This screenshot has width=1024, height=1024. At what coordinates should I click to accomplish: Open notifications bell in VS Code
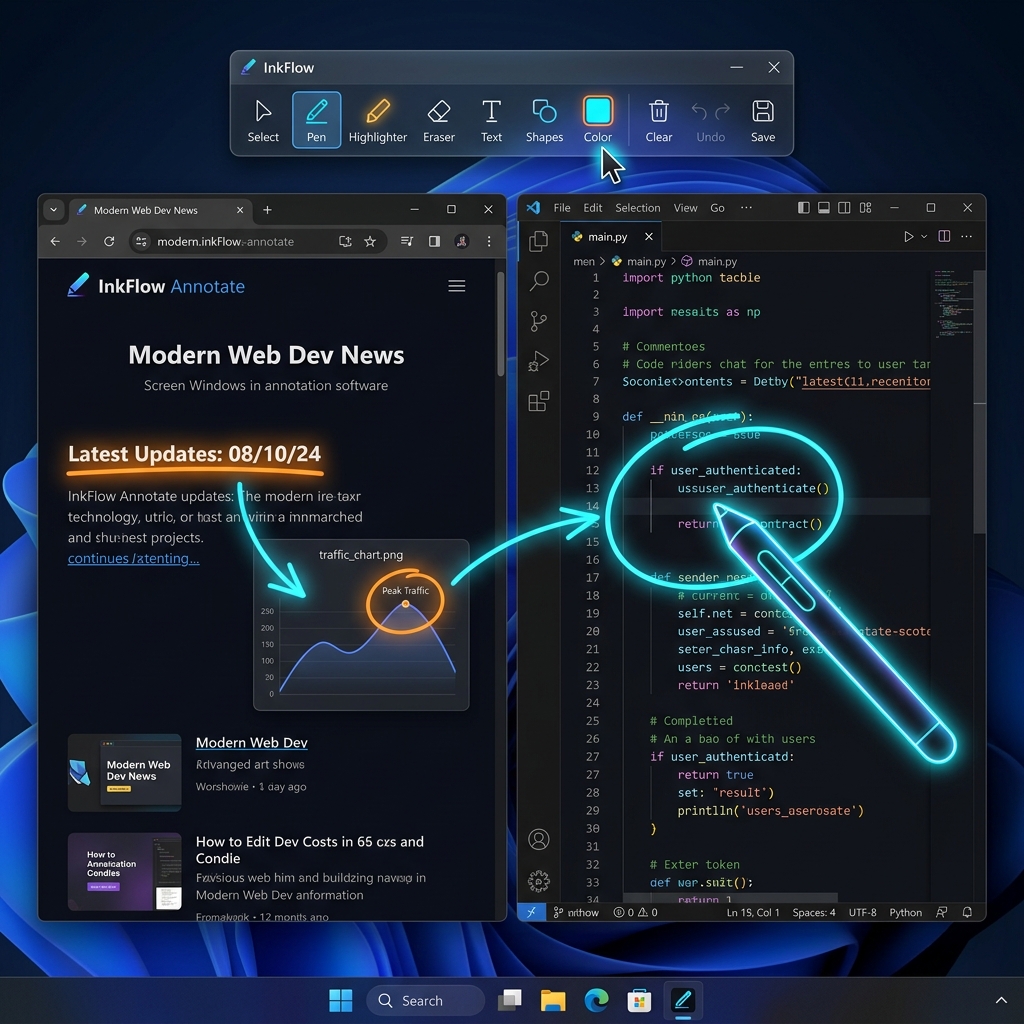point(967,912)
